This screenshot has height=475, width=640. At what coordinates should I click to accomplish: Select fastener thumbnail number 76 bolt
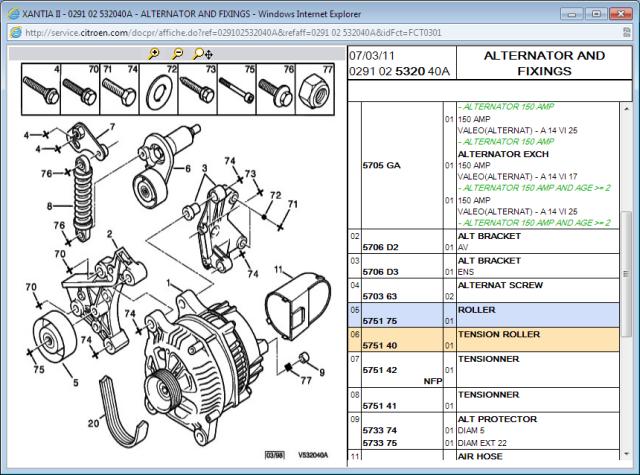click(x=276, y=89)
